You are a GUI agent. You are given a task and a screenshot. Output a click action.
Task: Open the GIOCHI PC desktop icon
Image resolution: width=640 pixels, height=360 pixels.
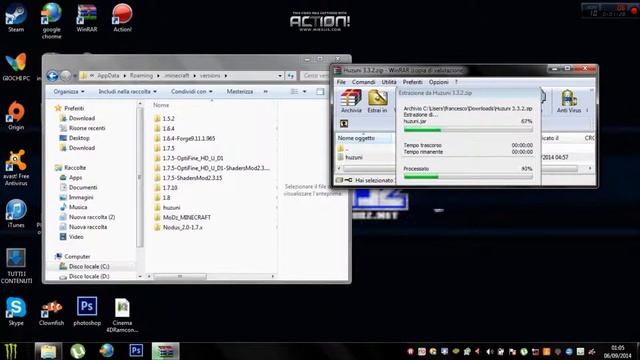click(16, 67)
